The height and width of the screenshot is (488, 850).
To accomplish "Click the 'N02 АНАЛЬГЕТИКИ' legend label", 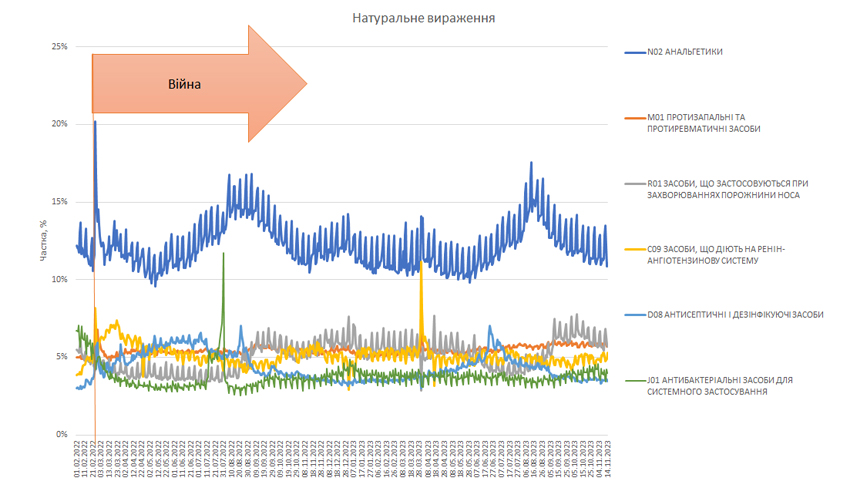I will pos(685,52).
